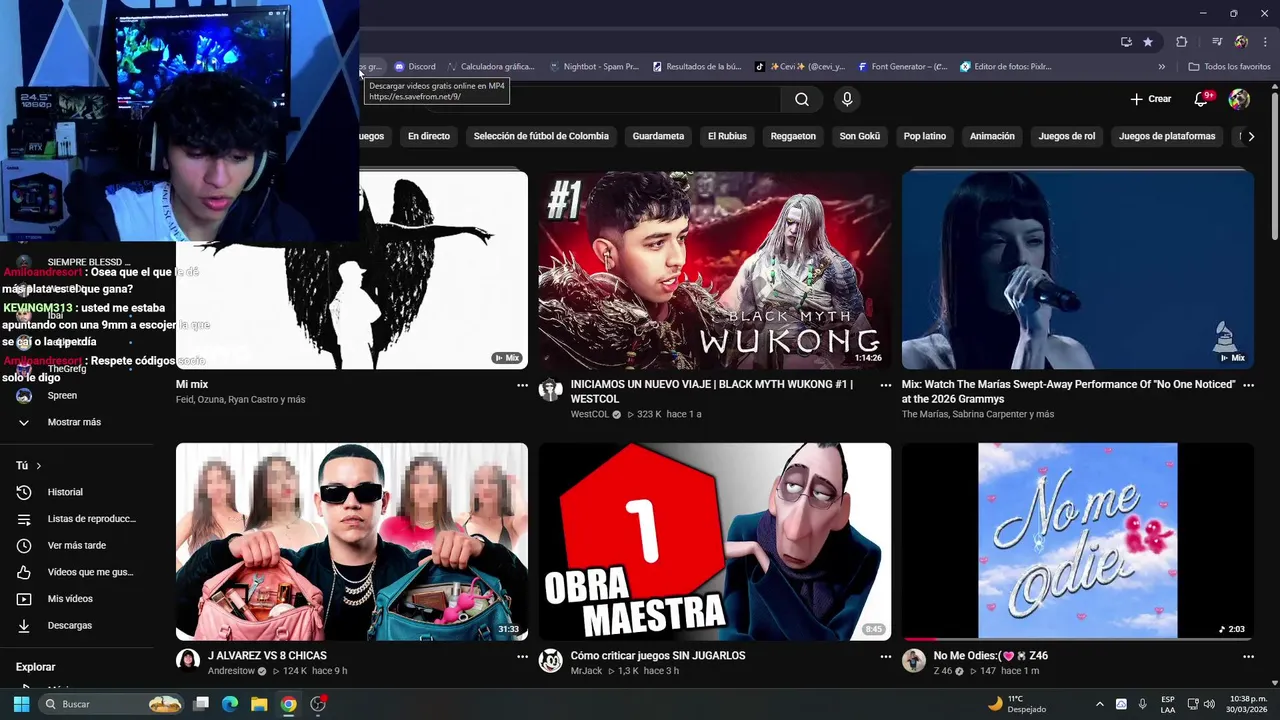Open File Explorer from taskbar

259,704
